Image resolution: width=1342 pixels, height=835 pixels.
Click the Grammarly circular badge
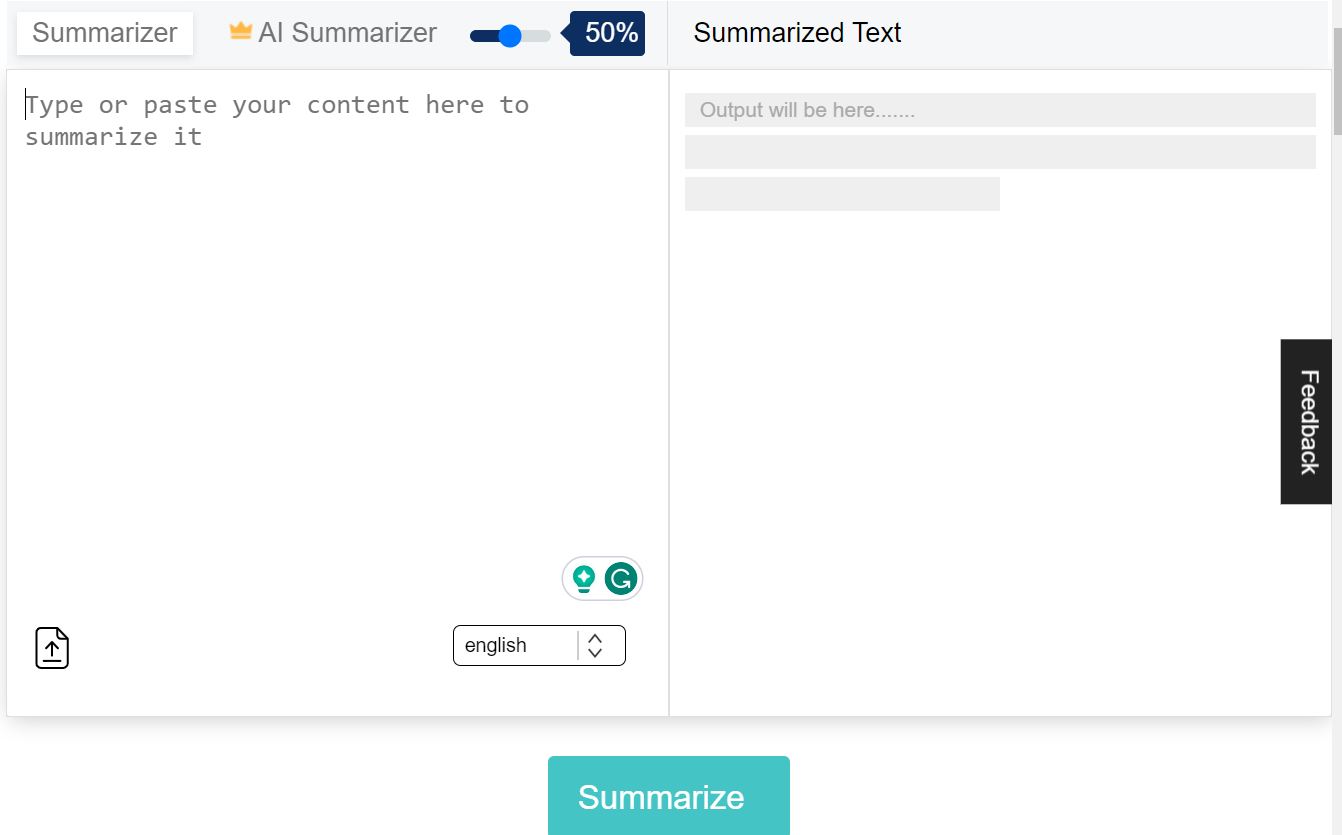(620, 578)
